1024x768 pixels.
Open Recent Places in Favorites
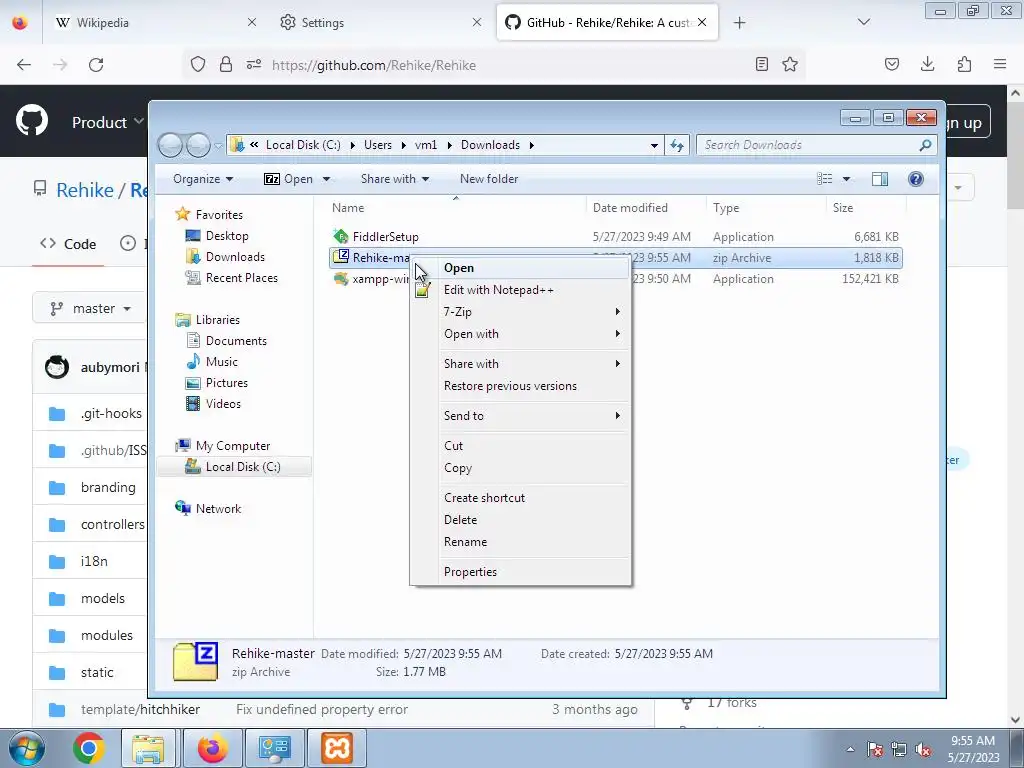(x=242, y=278)
